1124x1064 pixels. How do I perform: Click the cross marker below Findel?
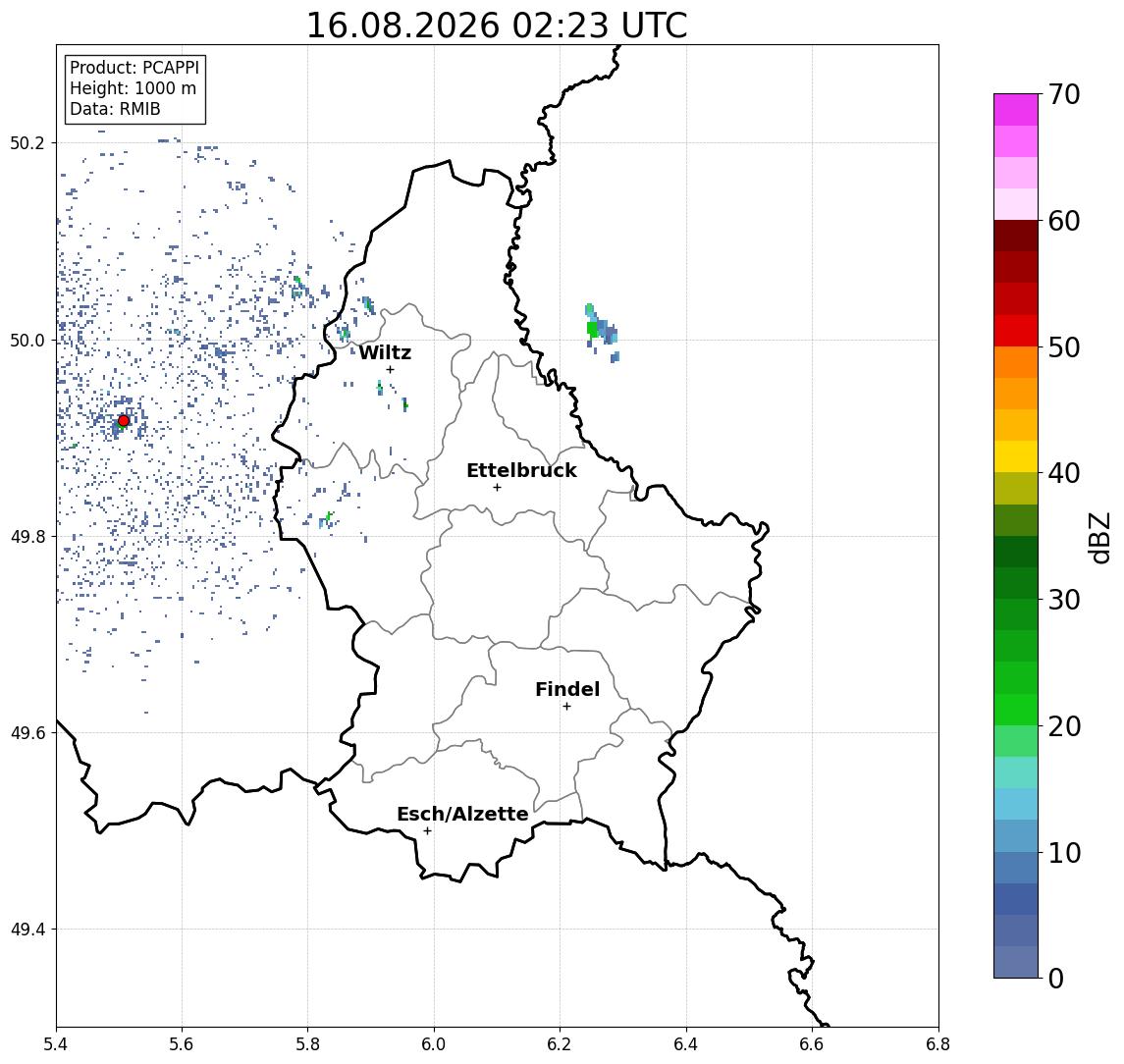point(567,707)
